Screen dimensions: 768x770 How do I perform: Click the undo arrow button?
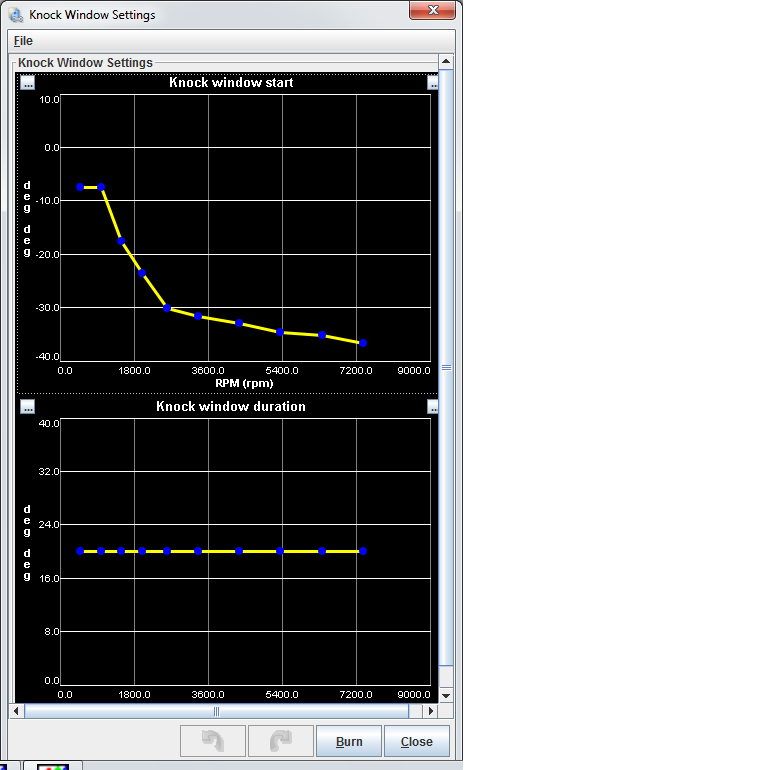212,741
